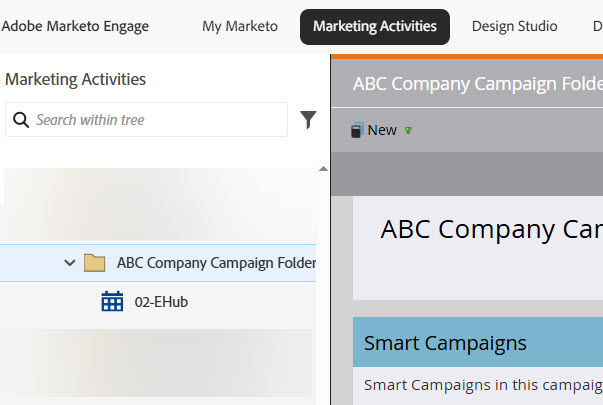Click the Smart Campaigns section header
603x405 pixels.
point(478,342)
